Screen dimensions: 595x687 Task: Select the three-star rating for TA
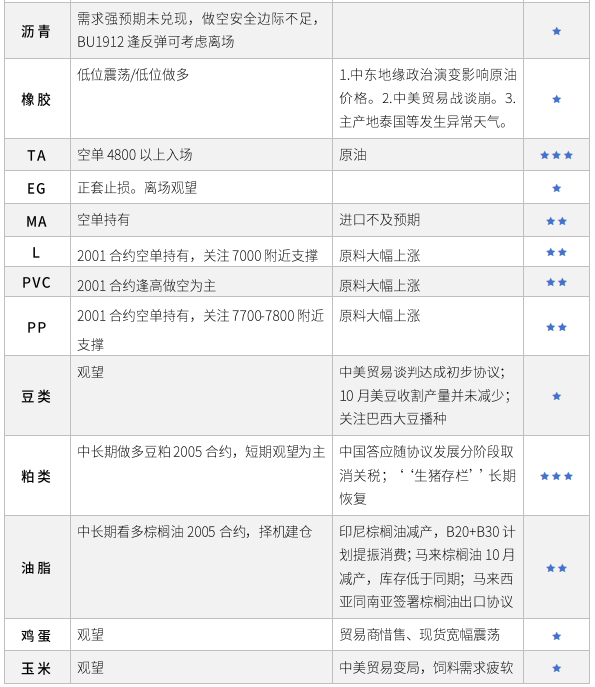pyautogui.click(x=556, y=155)
